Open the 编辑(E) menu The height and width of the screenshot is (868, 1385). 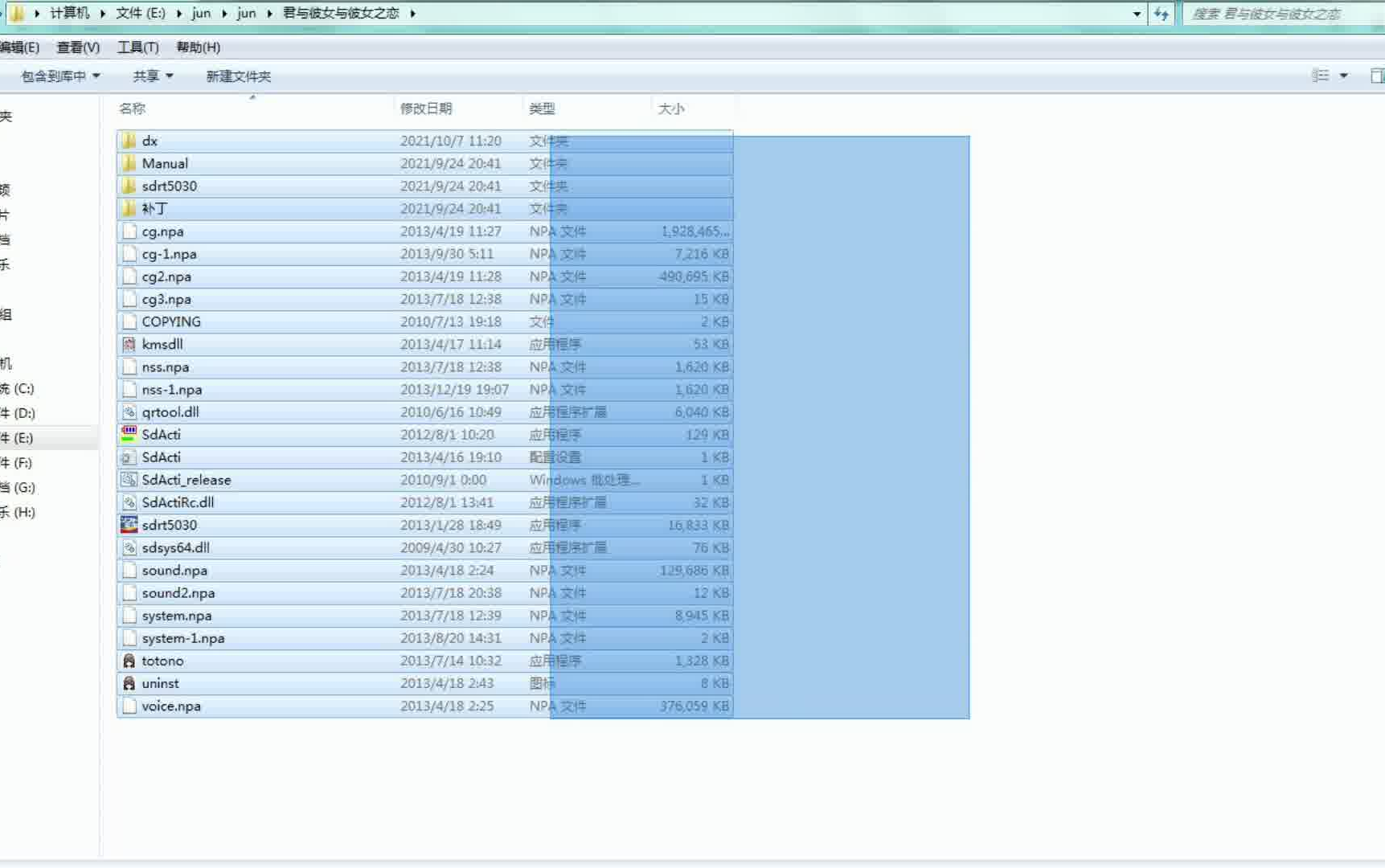[x=19, y=47]
